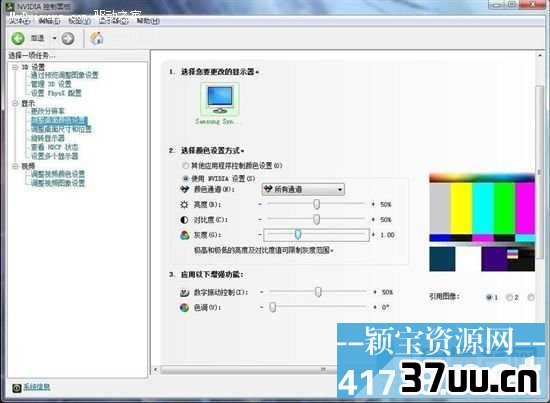Click the brightness sun icon
Image resolution: width=550 pixels, height=403 pixels.
pos(184,204)
